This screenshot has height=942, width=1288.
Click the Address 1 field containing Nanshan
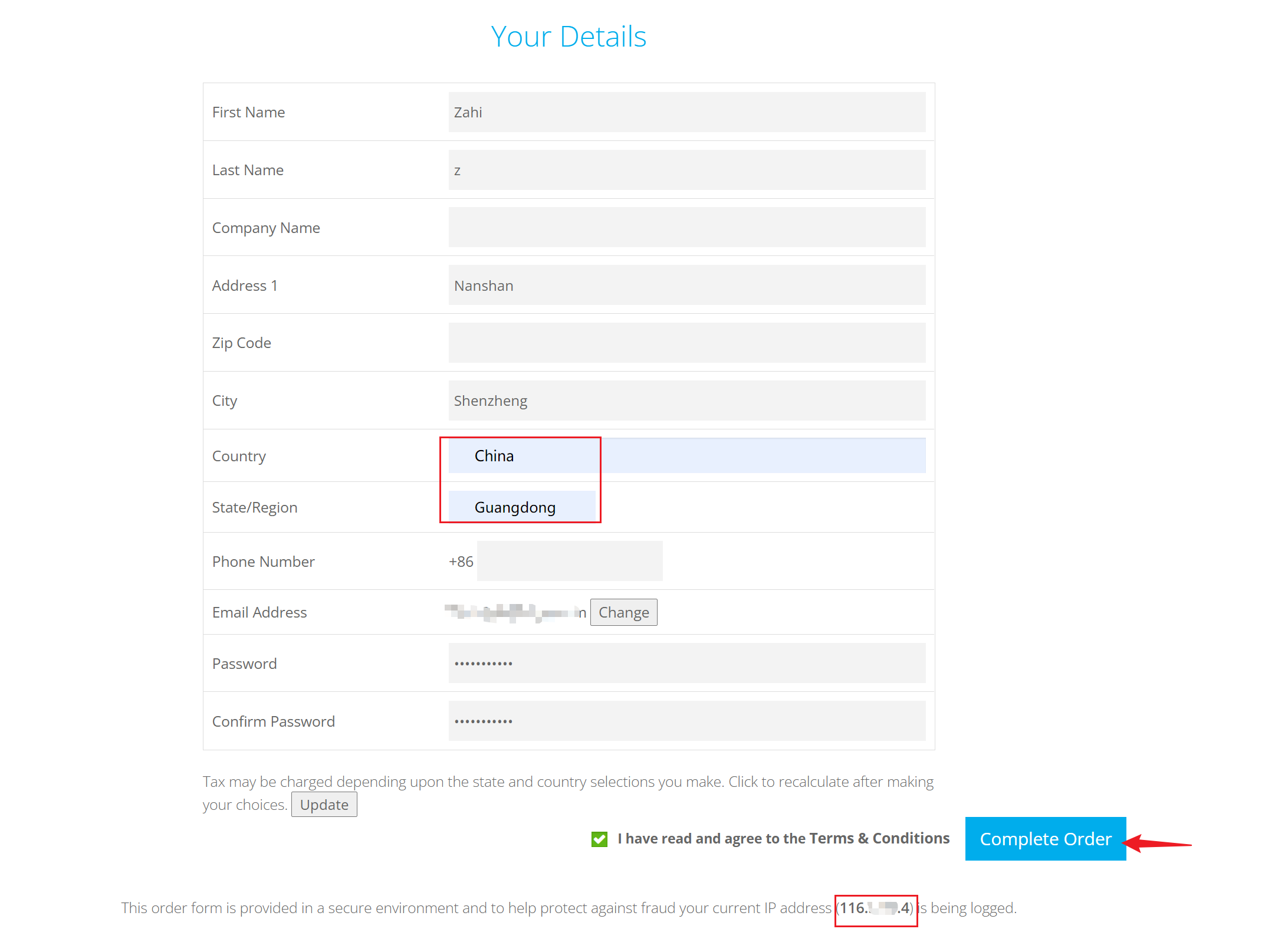686,285
